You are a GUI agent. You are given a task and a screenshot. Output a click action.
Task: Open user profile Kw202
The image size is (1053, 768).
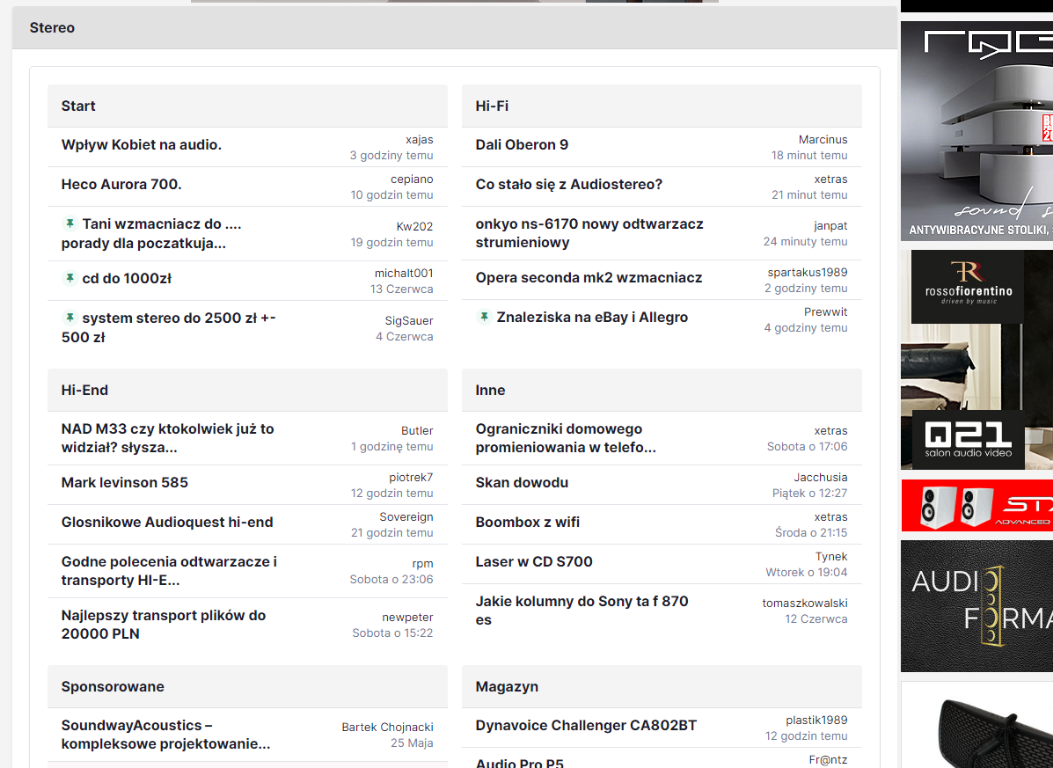coord(414,227)
